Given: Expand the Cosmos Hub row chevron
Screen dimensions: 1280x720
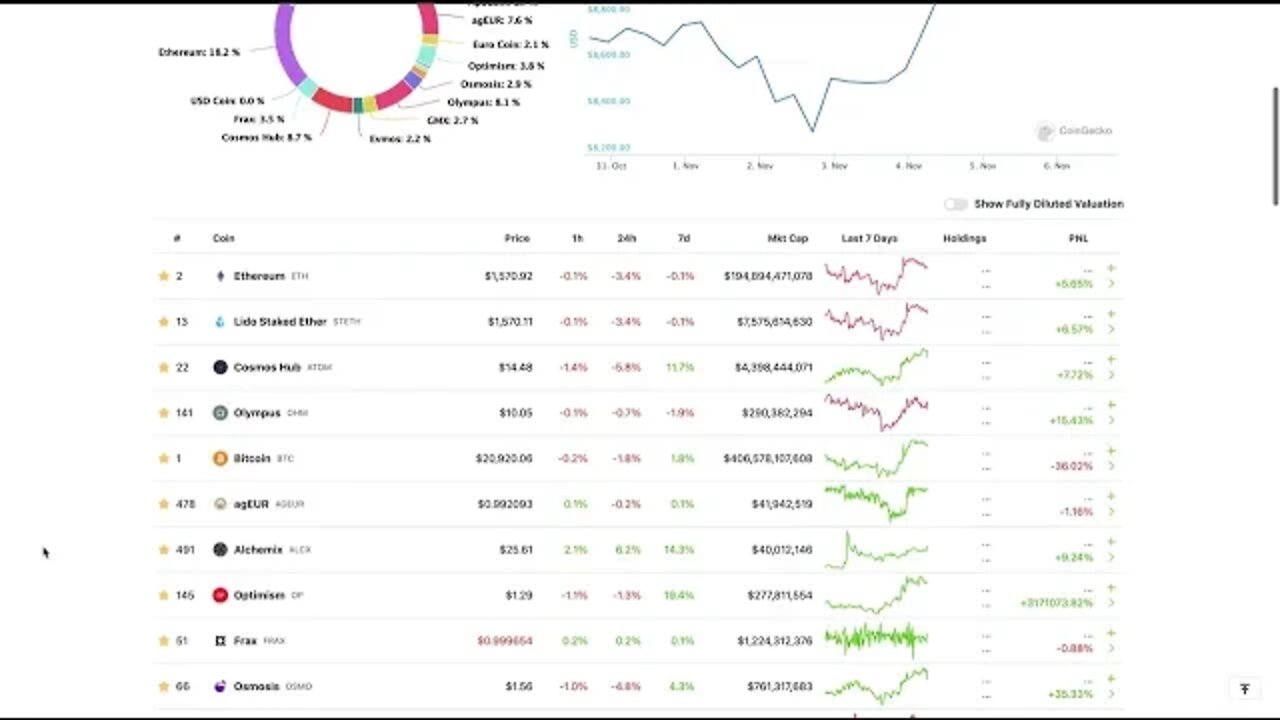Looking at the screenshot, I should [x=1111, y=375].
